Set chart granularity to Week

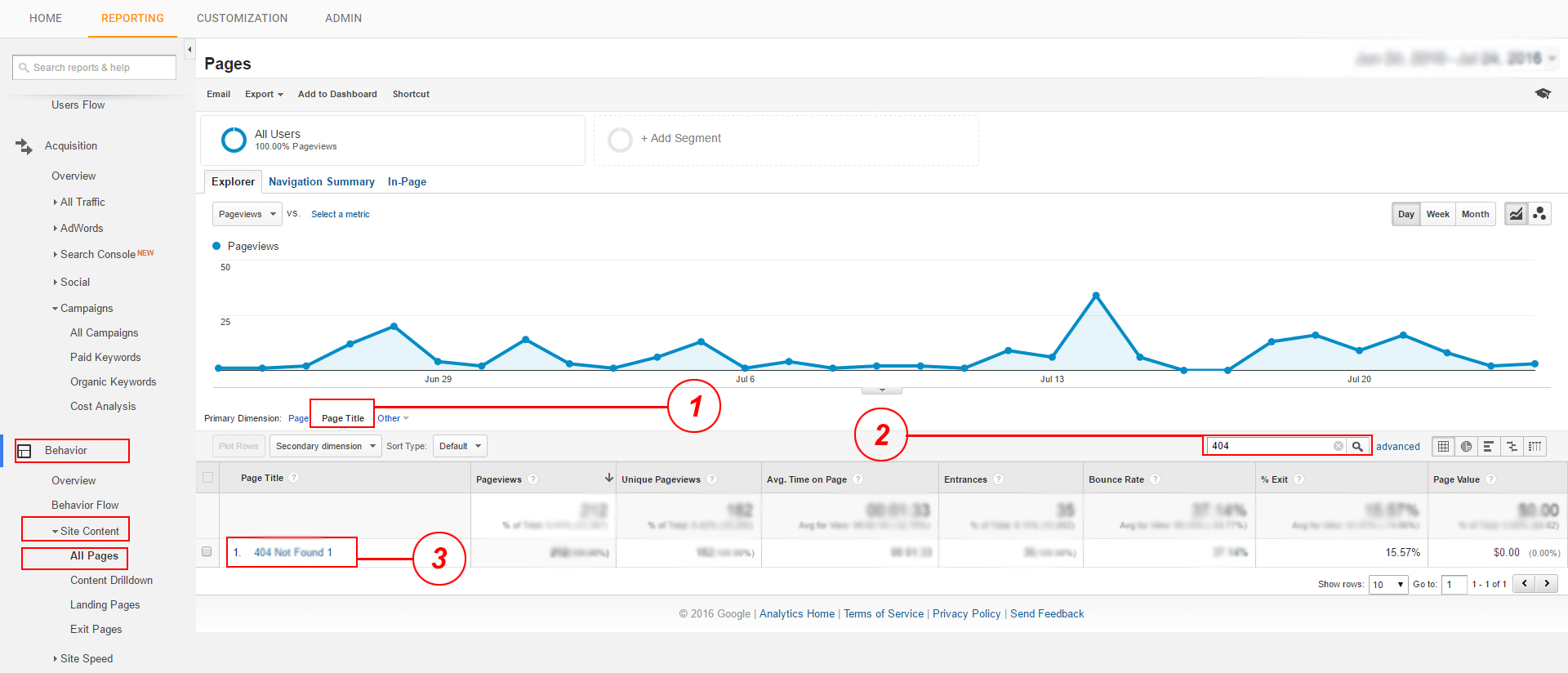click(x=1438, y=214)
